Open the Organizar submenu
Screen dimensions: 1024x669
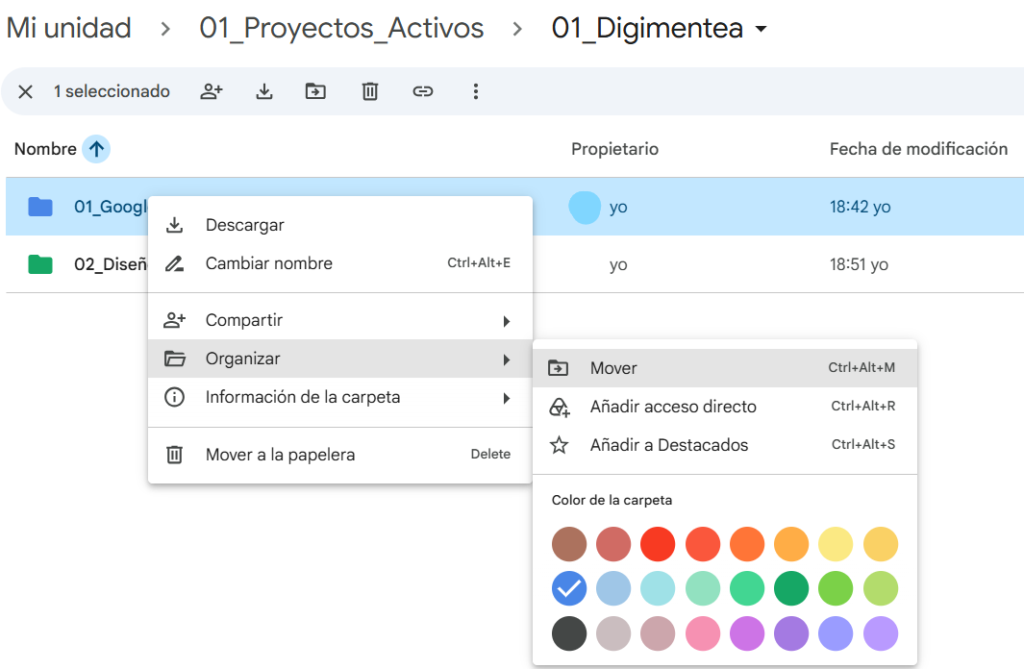(x=340, y=359)
